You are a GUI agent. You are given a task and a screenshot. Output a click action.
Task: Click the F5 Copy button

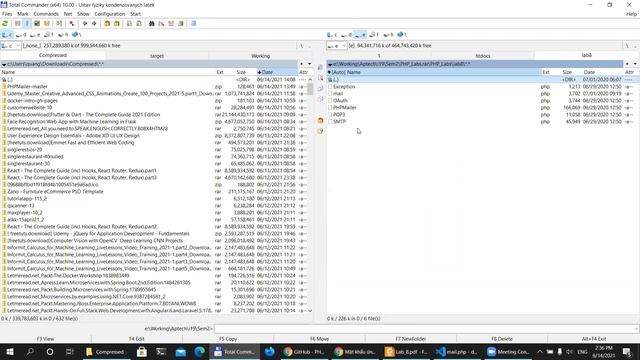(x=228, y=339)
